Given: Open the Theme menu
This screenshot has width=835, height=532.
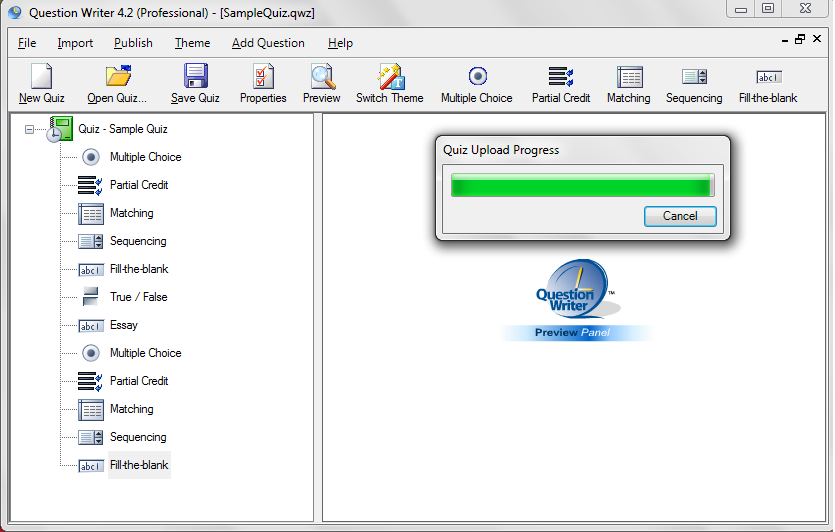Looking at the screenshot, I should [x=192, y=43].
